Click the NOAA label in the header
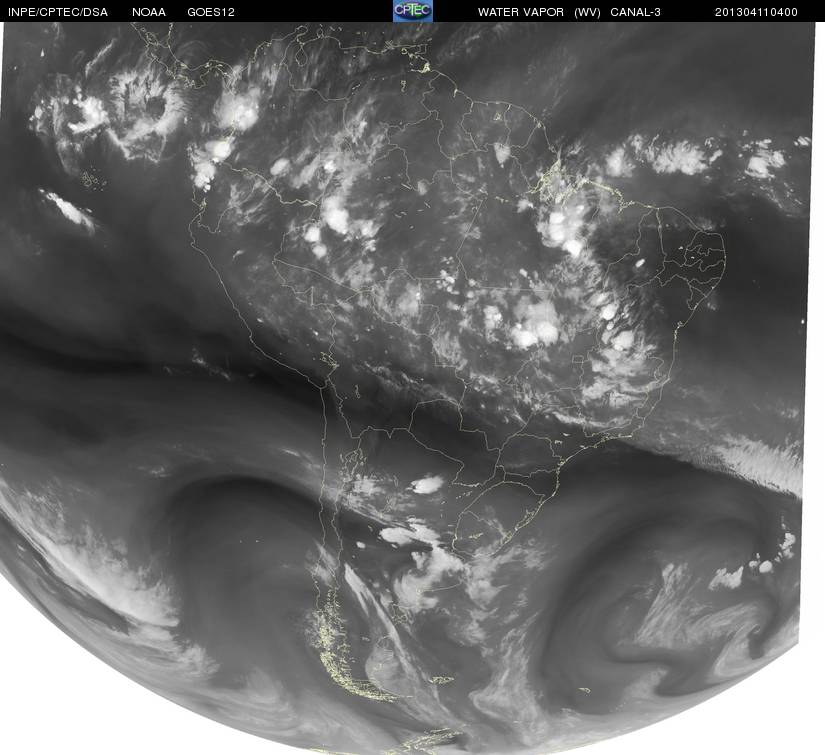Image resolution: width=825 pixels, height=755 pixels. point(149,12)
